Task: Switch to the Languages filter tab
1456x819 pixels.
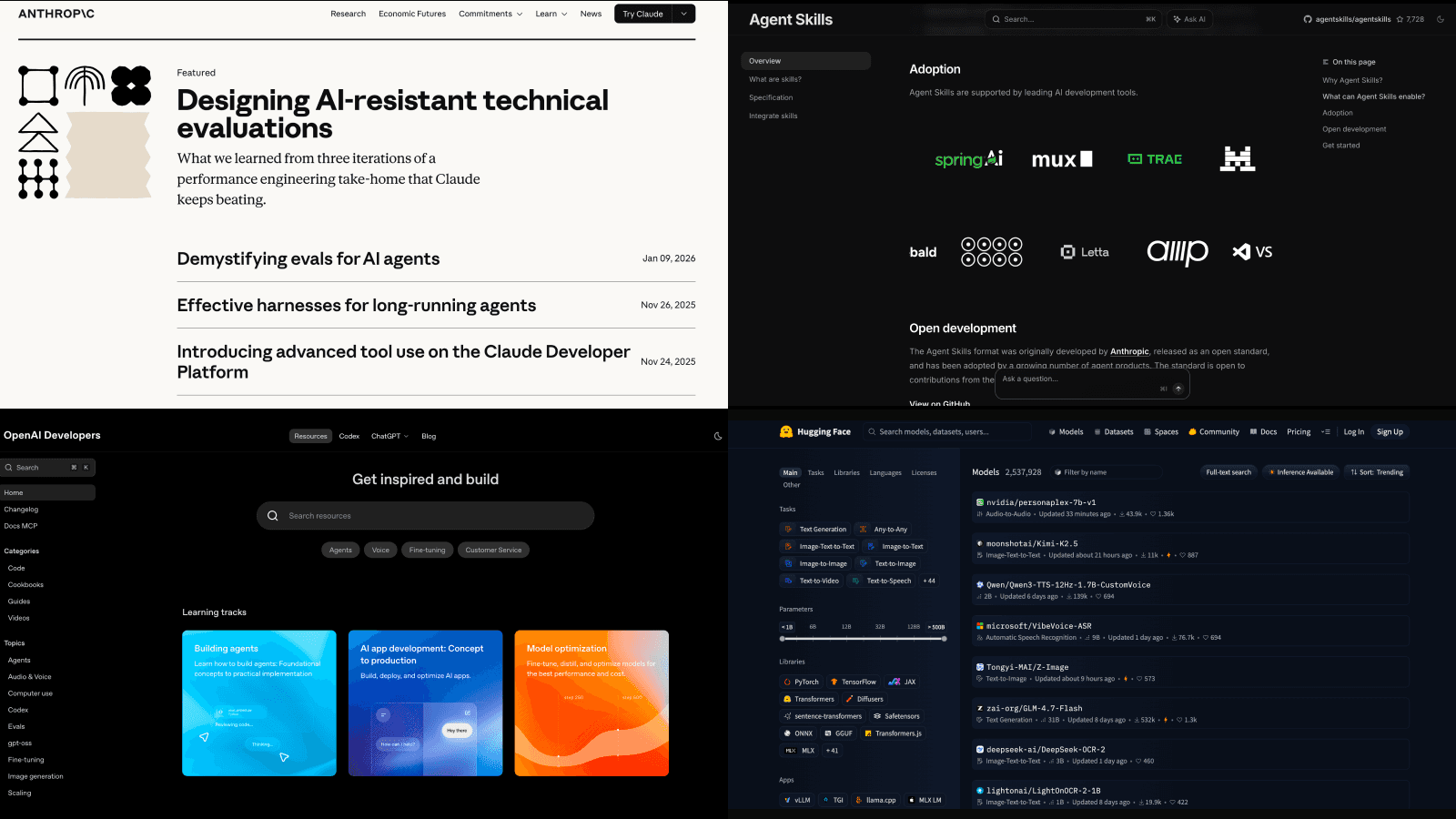Action: (885, 473)
